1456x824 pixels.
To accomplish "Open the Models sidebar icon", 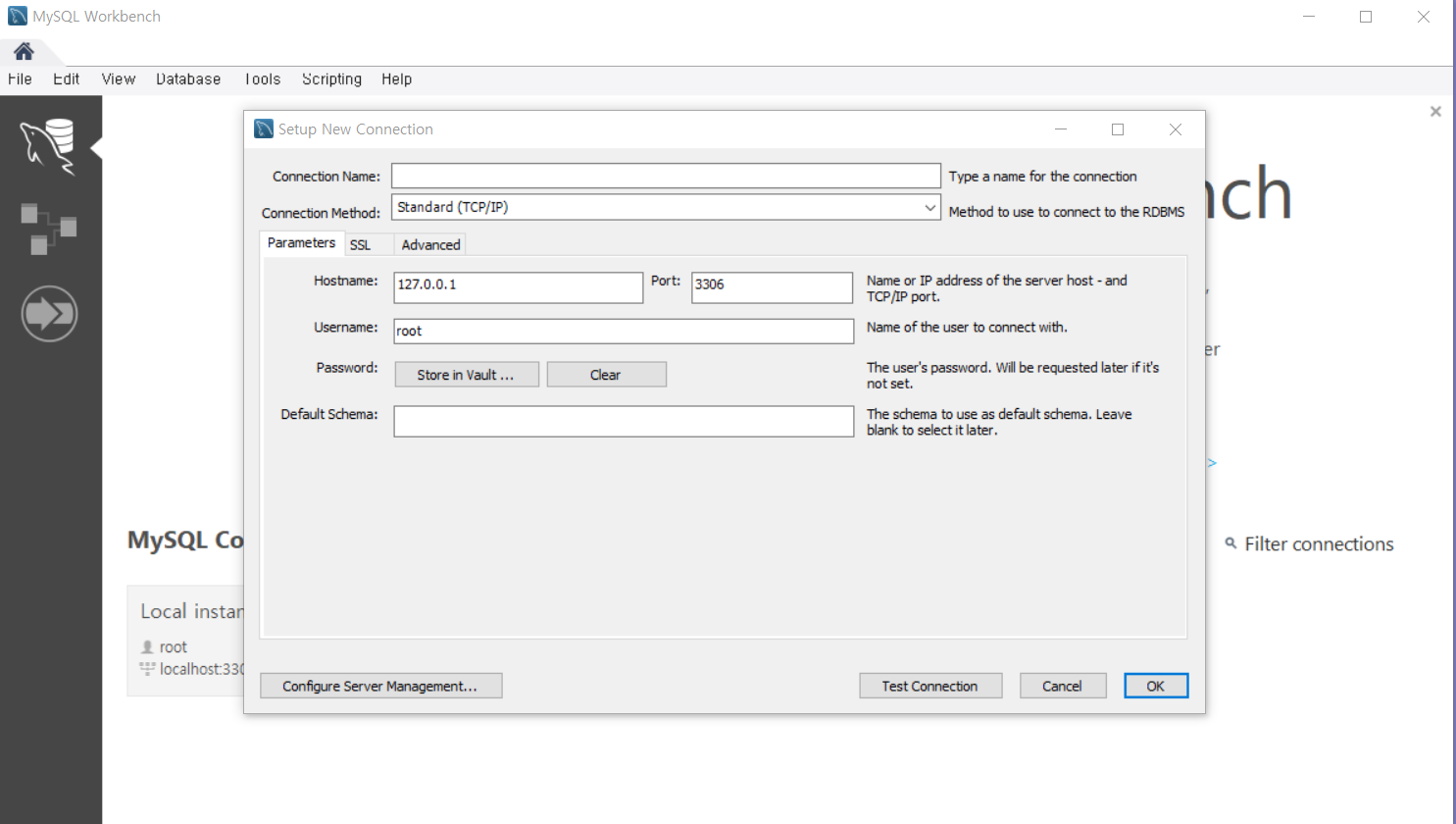I will (49, 230).
